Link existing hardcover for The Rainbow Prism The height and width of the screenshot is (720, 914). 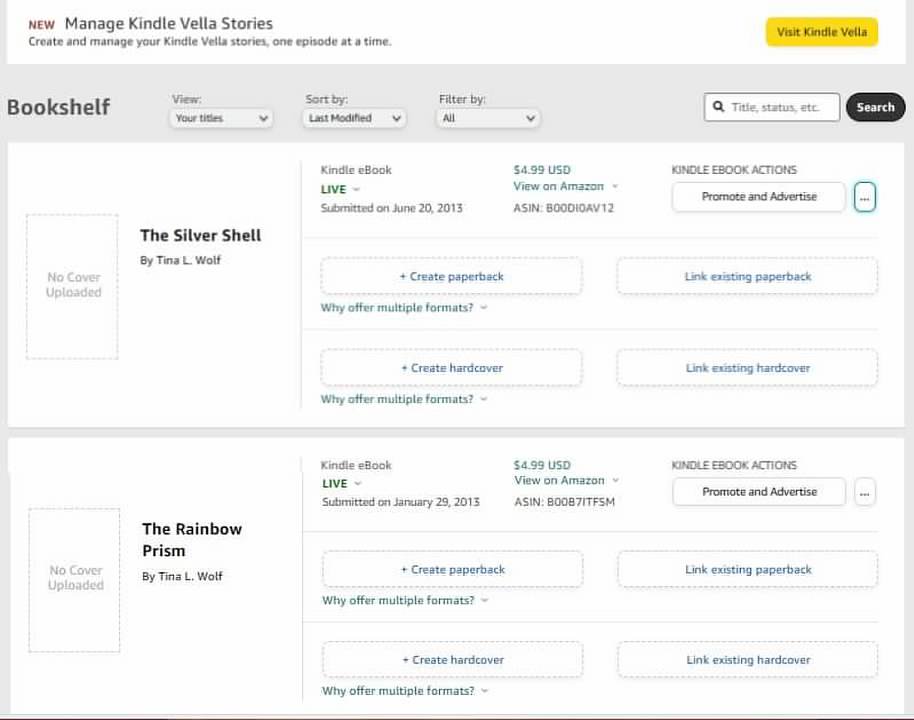(748, 660)
